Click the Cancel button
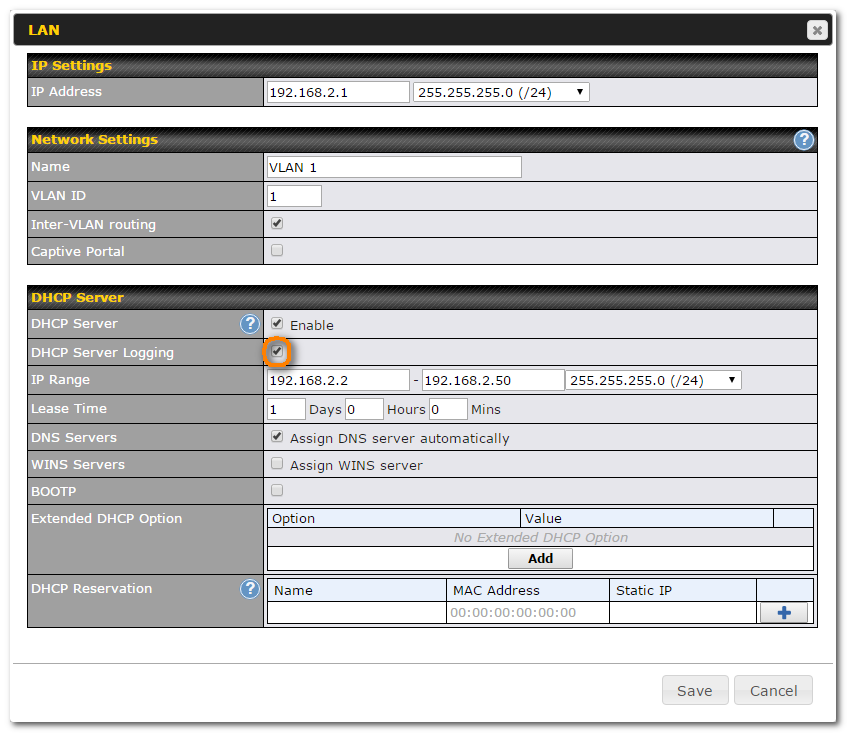The width and height of the screenshot is (847, 733). pos(773,690)
